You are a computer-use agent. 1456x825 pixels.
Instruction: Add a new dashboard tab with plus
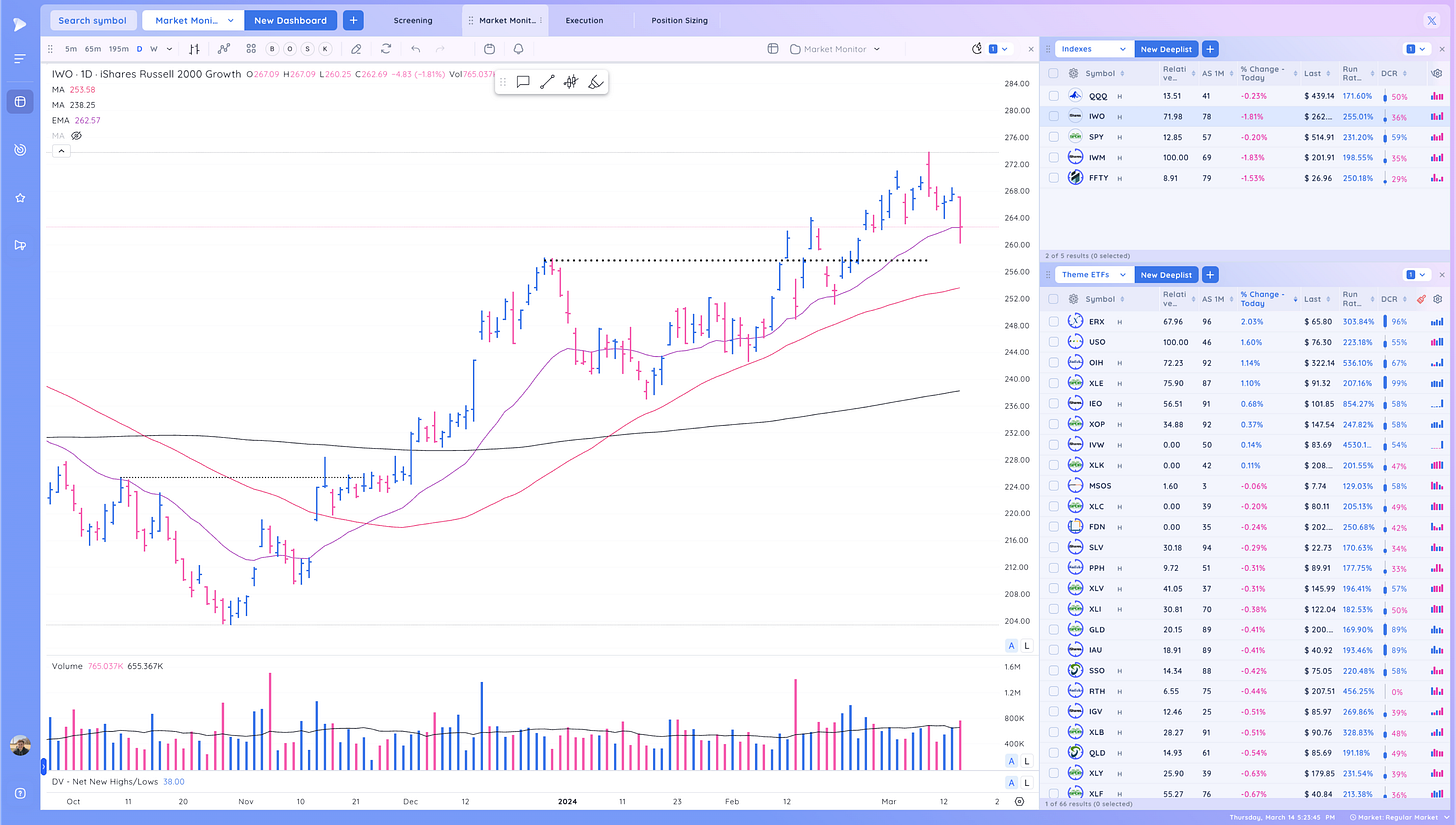(353, 20)
